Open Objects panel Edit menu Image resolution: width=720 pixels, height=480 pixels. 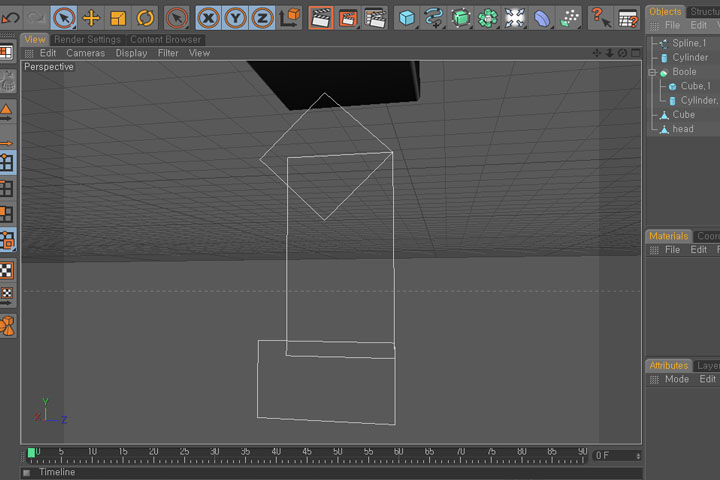[x=698, y=25]
